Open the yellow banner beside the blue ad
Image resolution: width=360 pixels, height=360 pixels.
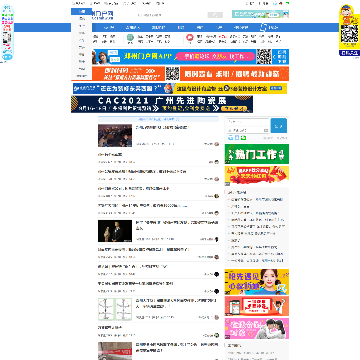230,88
